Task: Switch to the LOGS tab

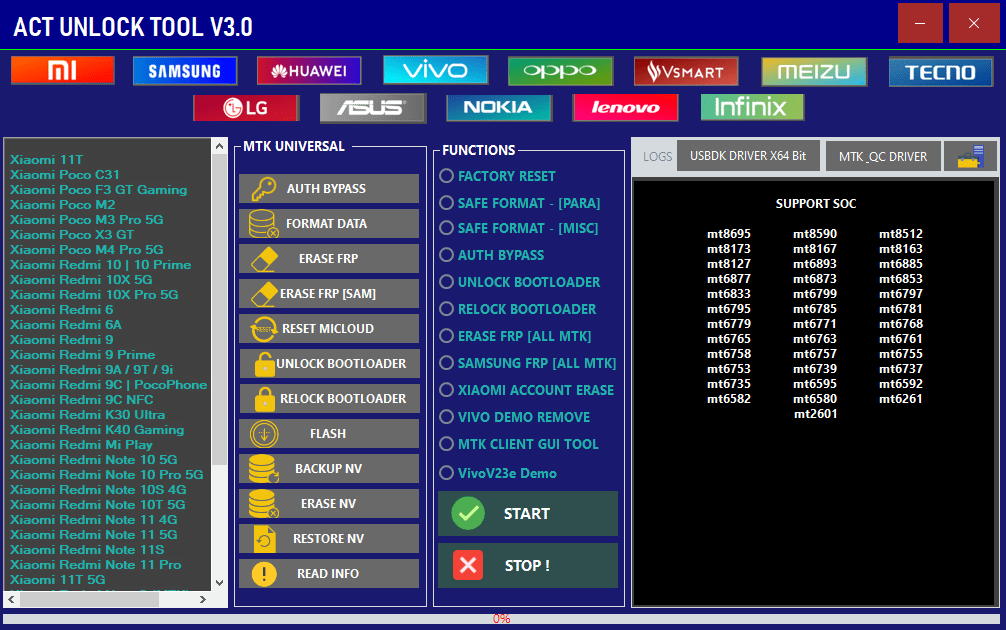Action: [656, 155]
